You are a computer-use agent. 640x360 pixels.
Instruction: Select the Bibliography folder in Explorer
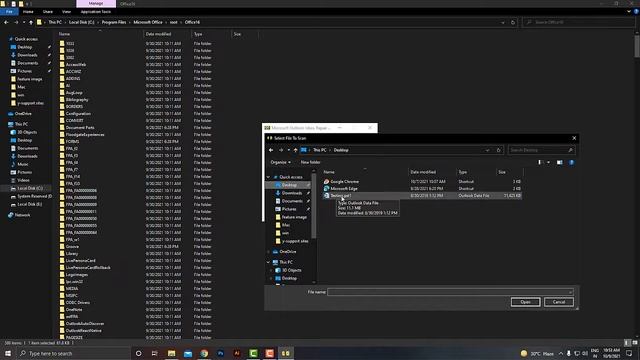pos(77,100)
